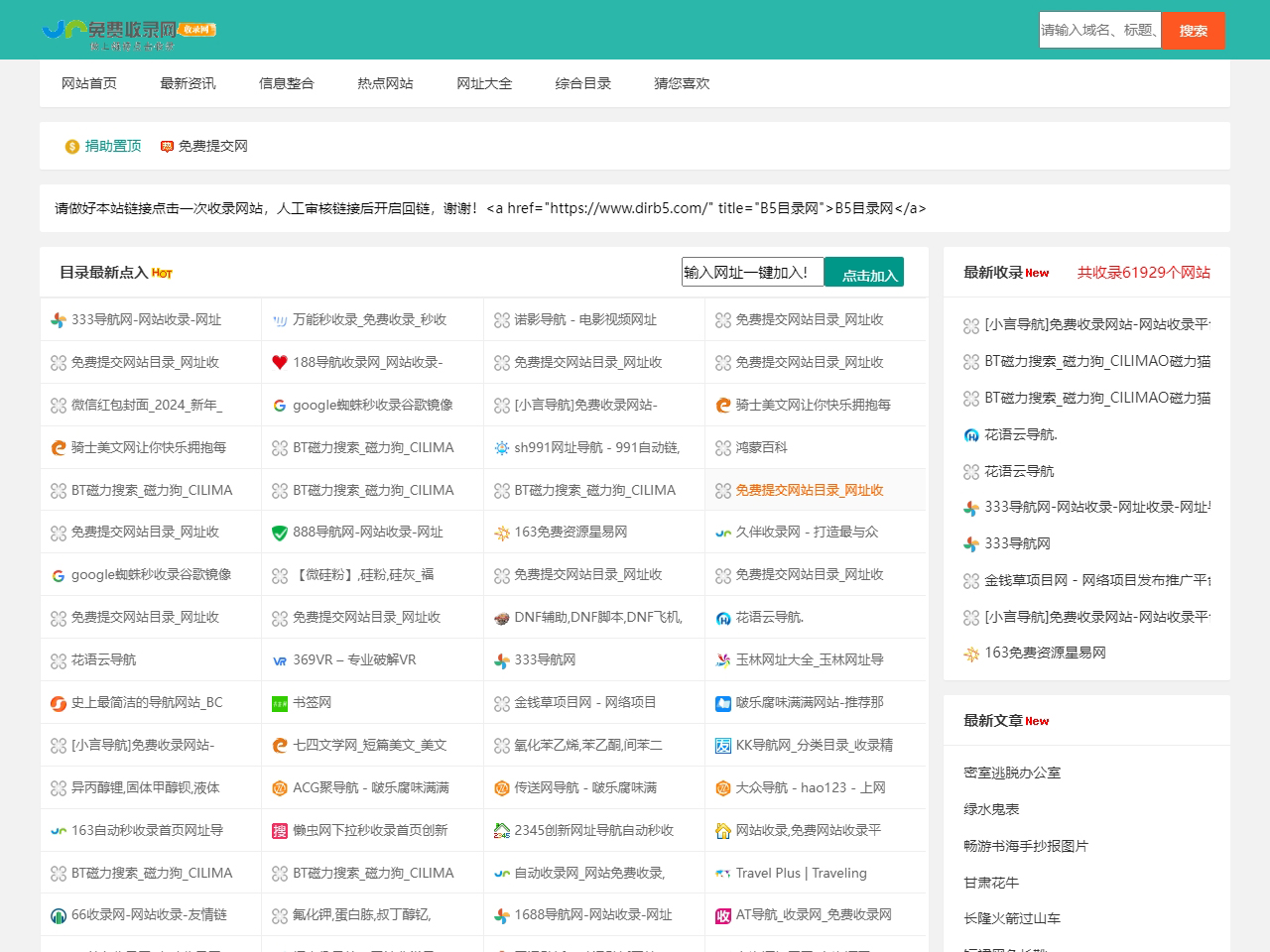The height and width of the screenshot is (952, 1270).
Task: Open the 免费提交网 link
Action: tap(212, 146)
